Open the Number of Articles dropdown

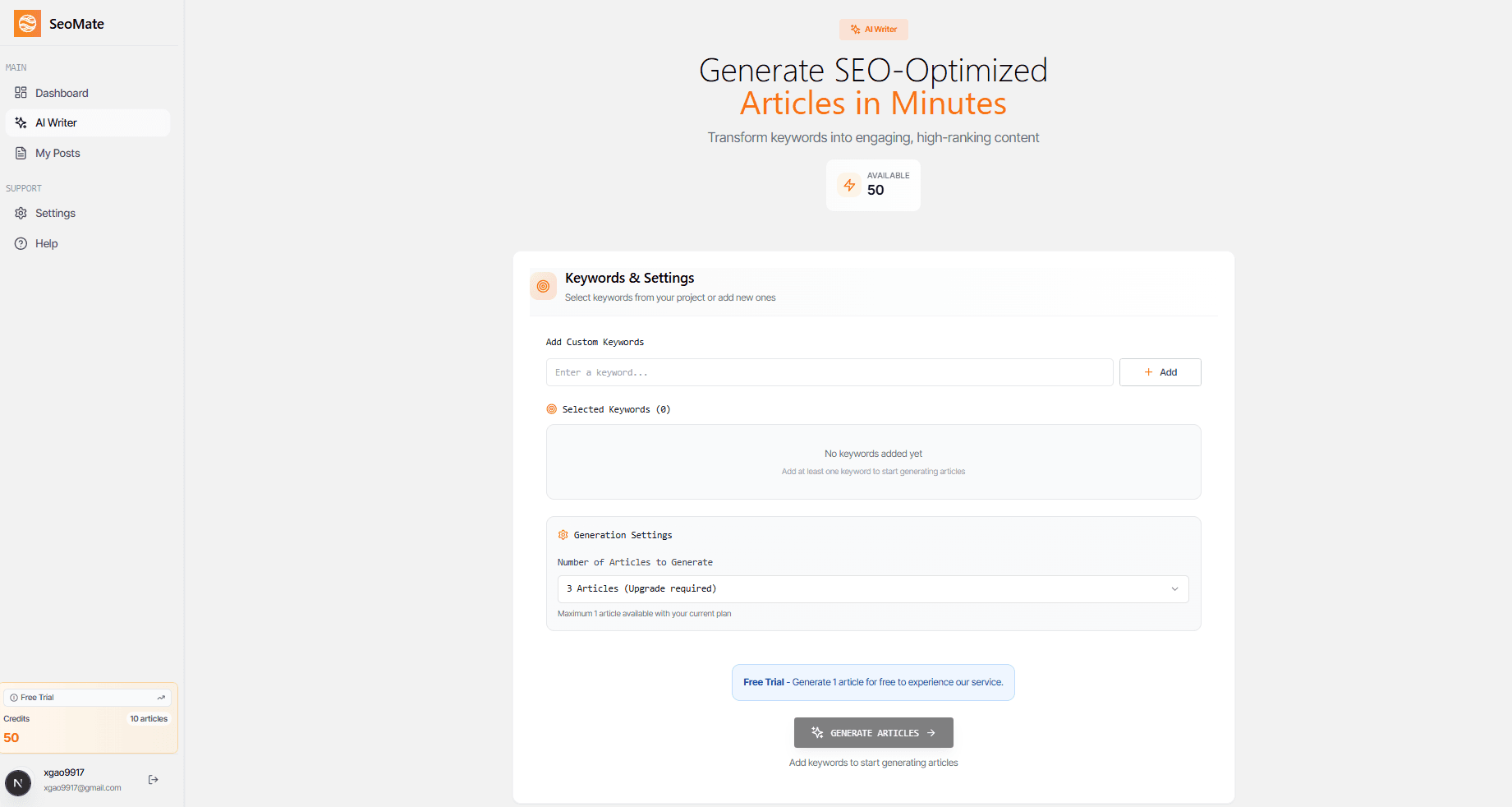click(872, 588)
